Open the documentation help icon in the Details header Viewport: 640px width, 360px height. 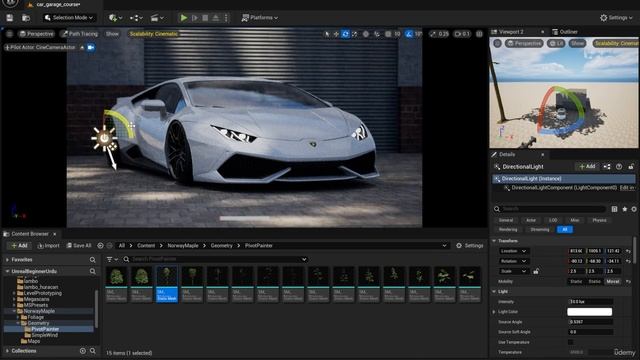(x=619, y=167)
